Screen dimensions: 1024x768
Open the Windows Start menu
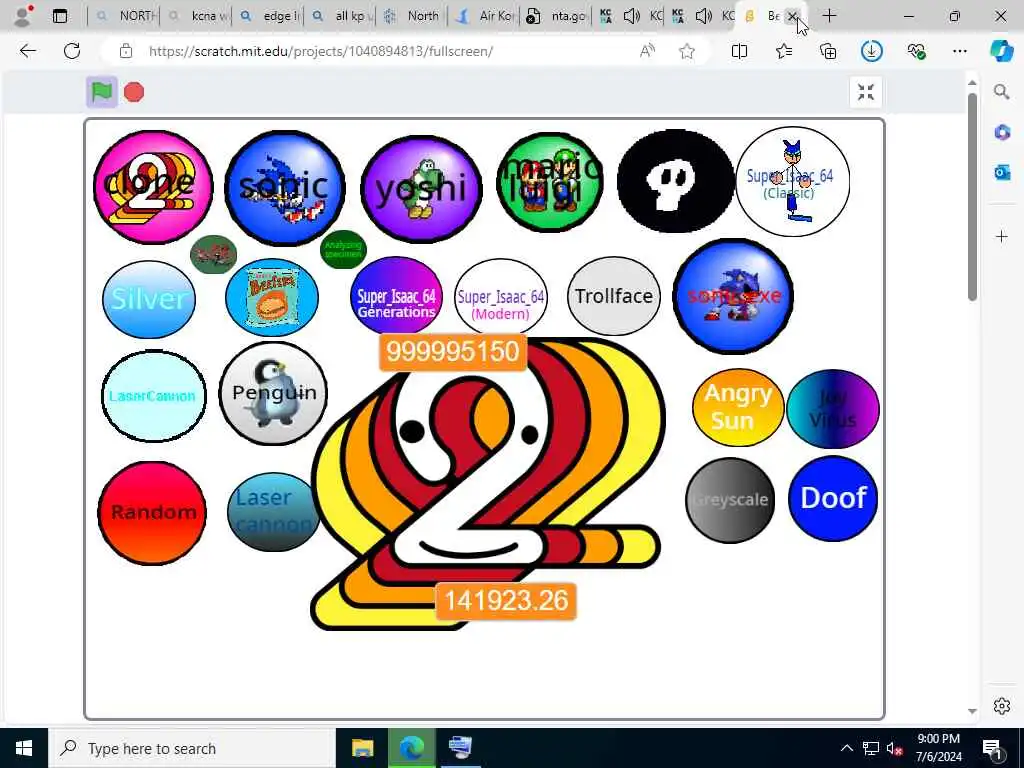[24, 748]
